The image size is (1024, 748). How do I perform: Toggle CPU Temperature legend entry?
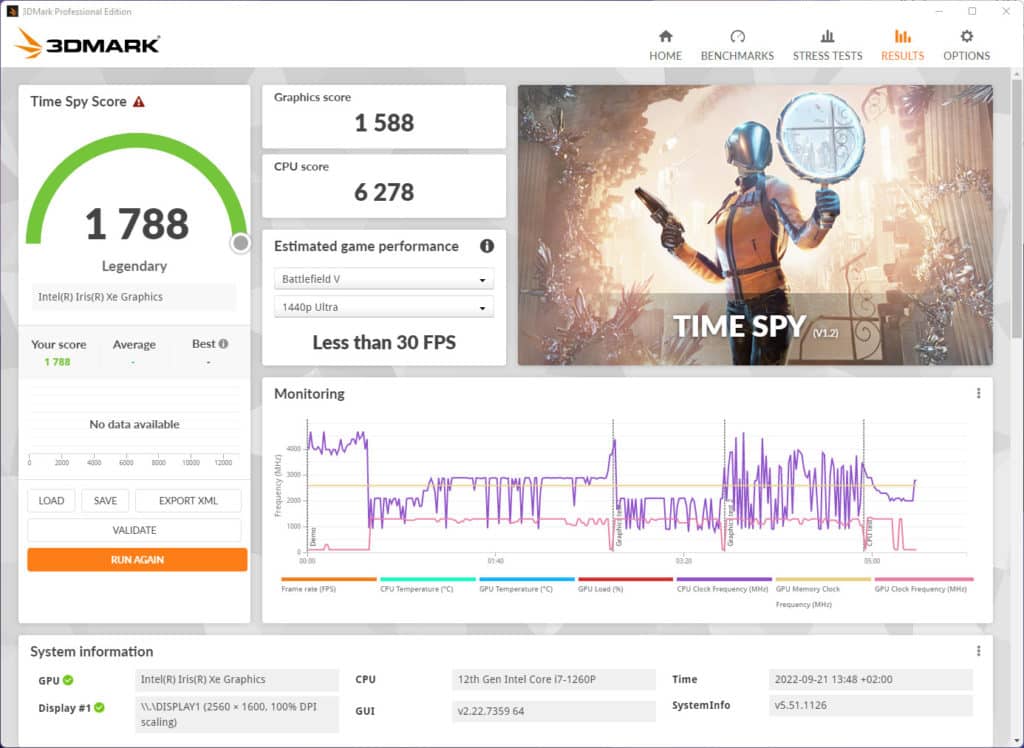tap(428, 585)
